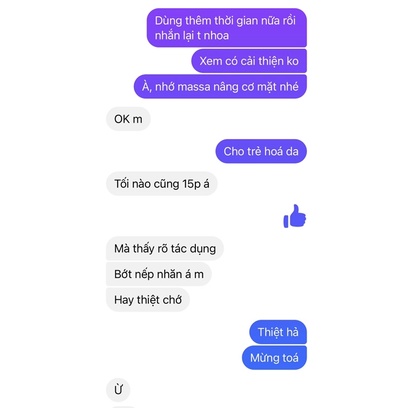This screenshot has height=408, width=408.
Task: Select the 'Mừng toá' sent bubble
Action: [274, 358]
